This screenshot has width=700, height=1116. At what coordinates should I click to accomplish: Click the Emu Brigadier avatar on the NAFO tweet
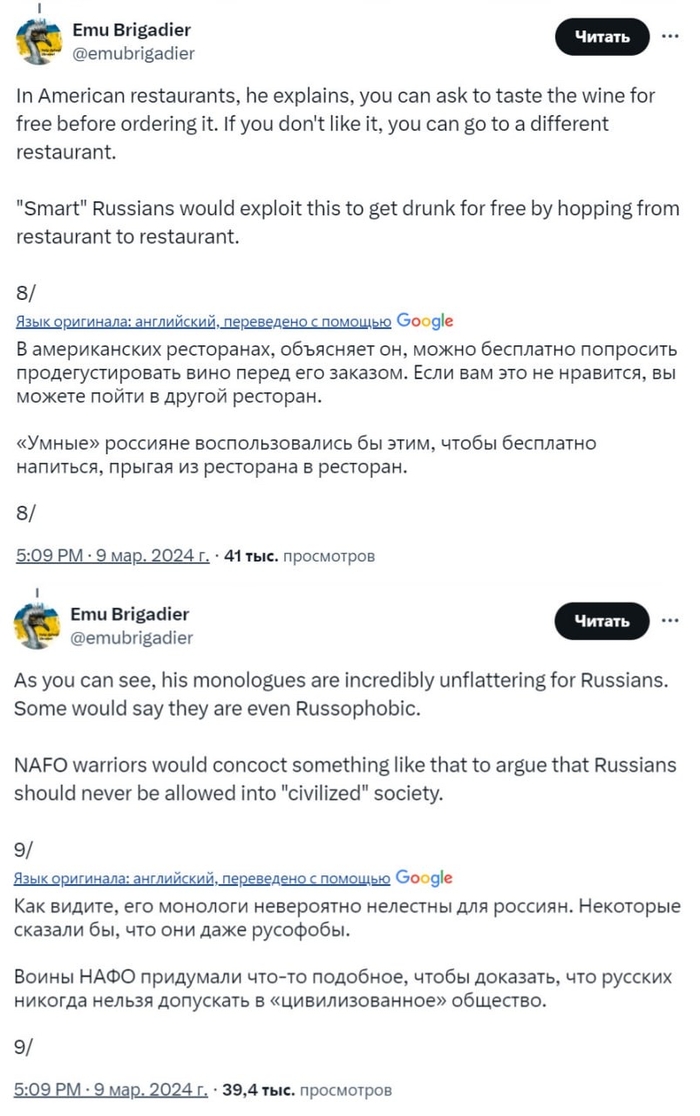(37, 624)
